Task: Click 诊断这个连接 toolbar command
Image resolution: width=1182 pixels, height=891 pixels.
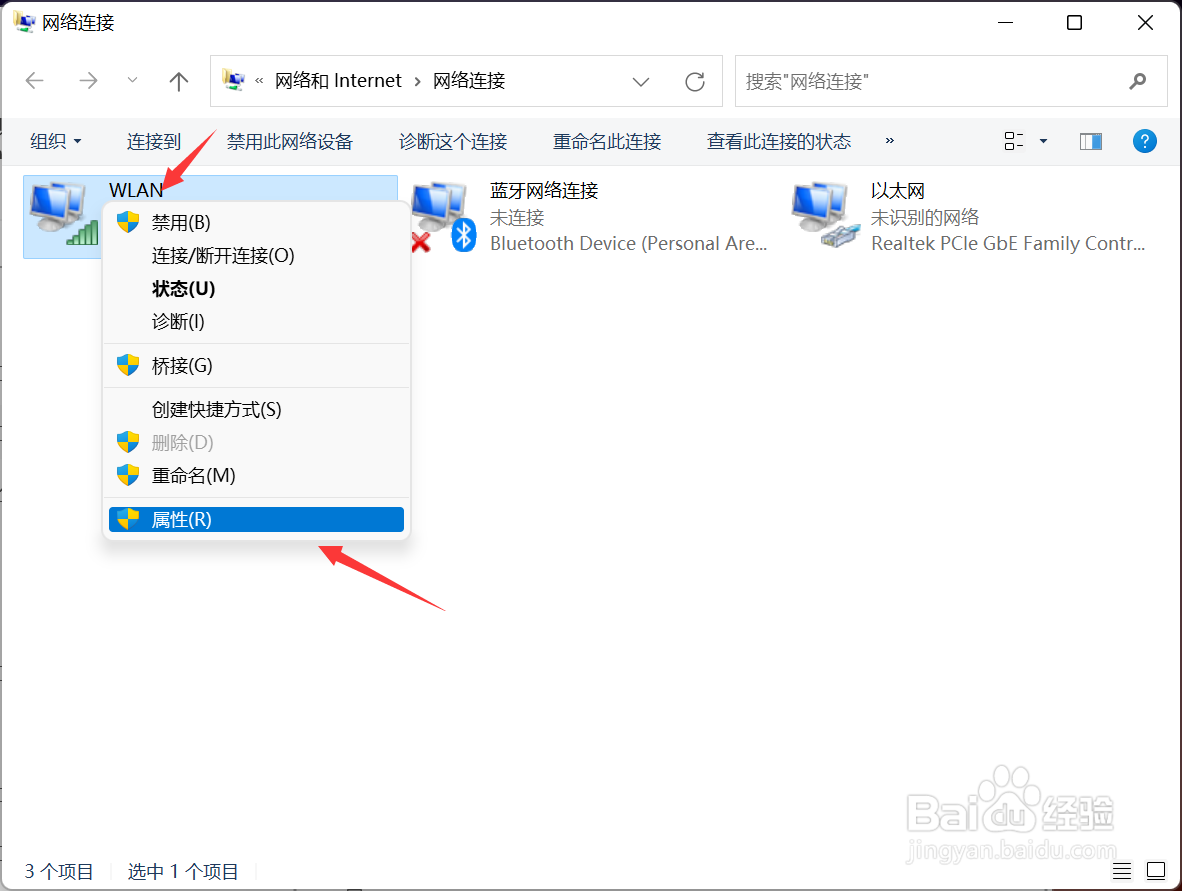Action: tap(453, 141)
